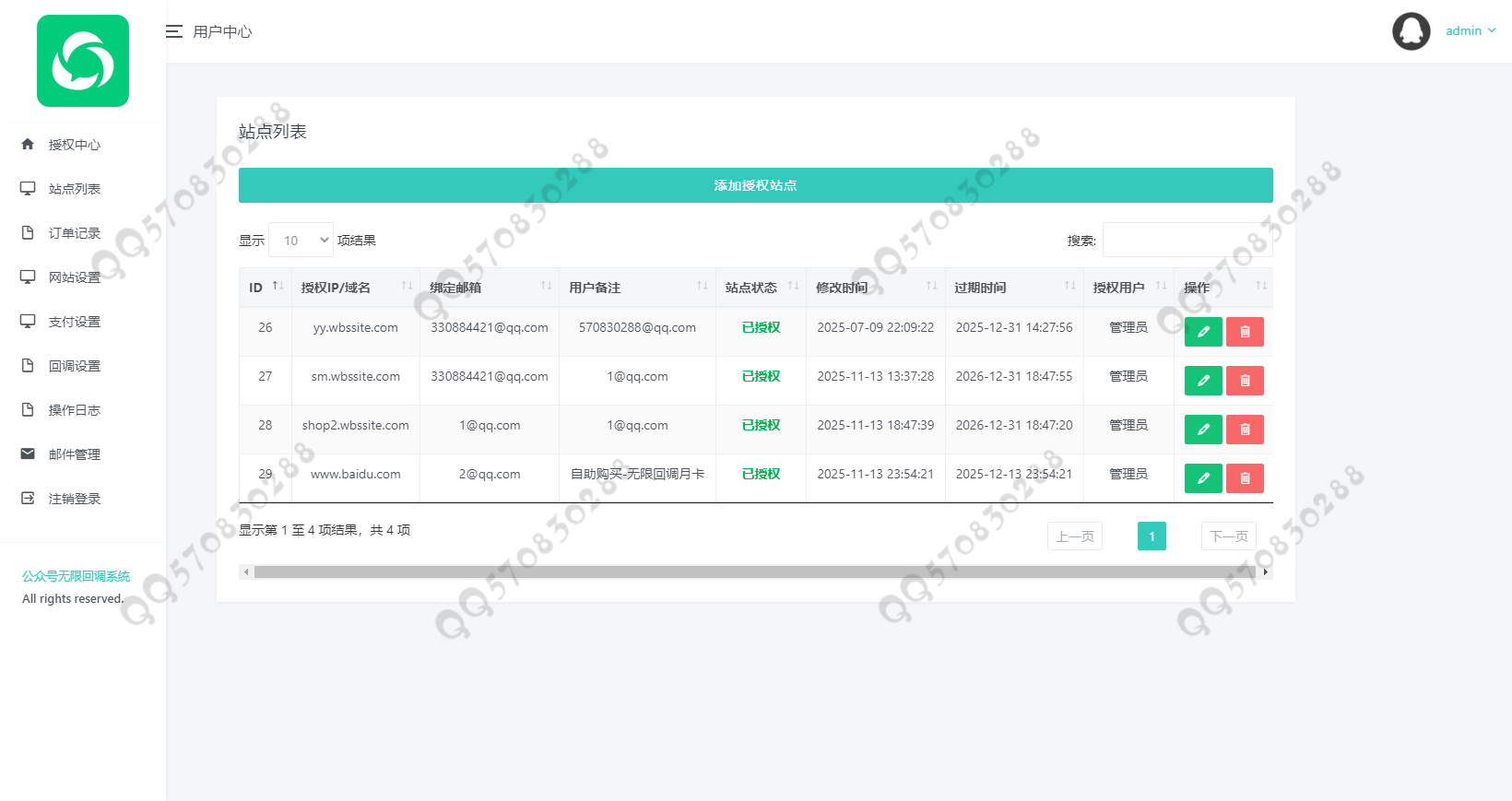Image resolution: width=1512 pixels, height=801 pixels.
Task: Sort the table by ID column
Action: click(266, 288)
